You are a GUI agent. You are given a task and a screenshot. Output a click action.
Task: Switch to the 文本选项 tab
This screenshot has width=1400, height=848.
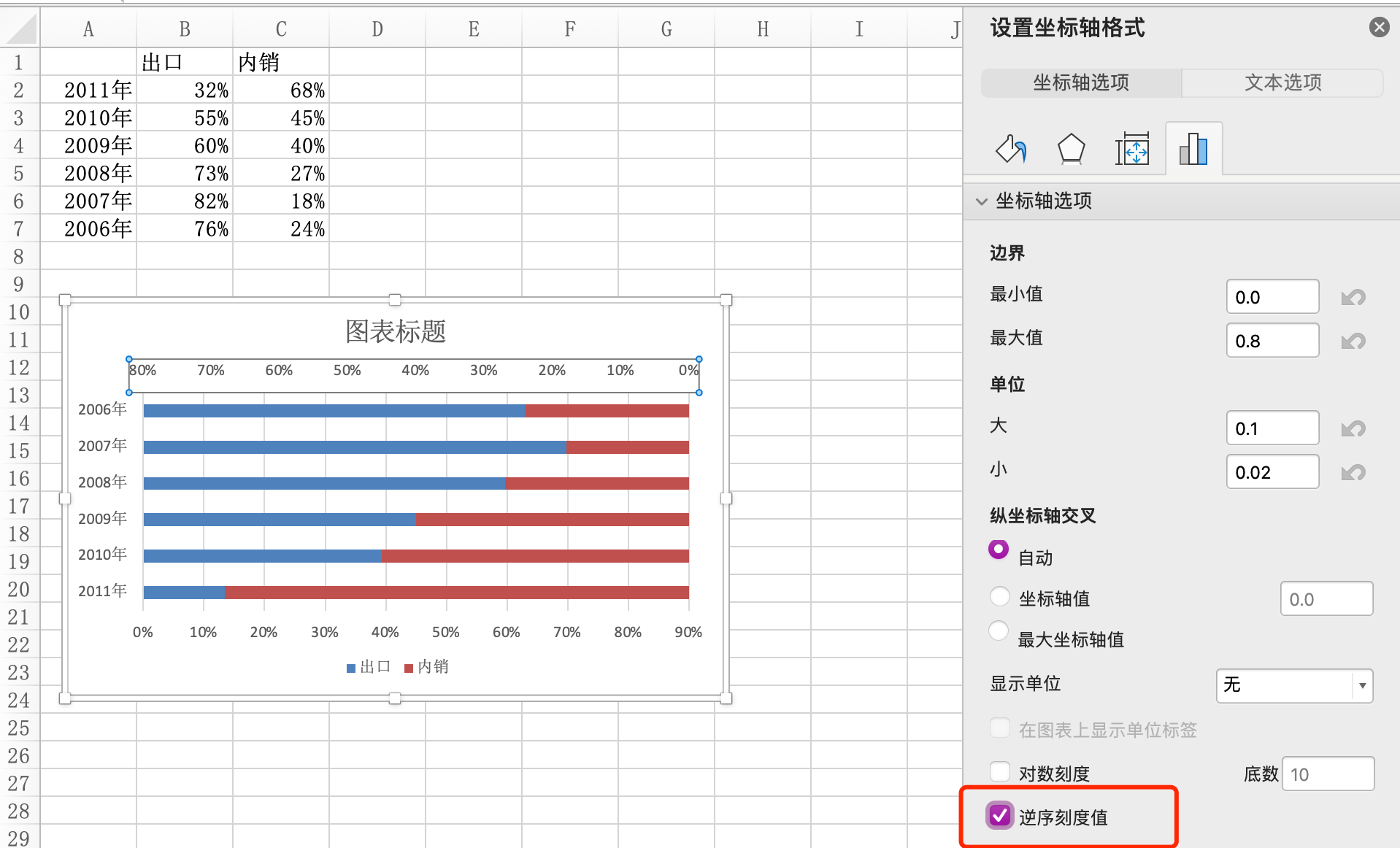pyautogui.click(x=1282, y=82)
